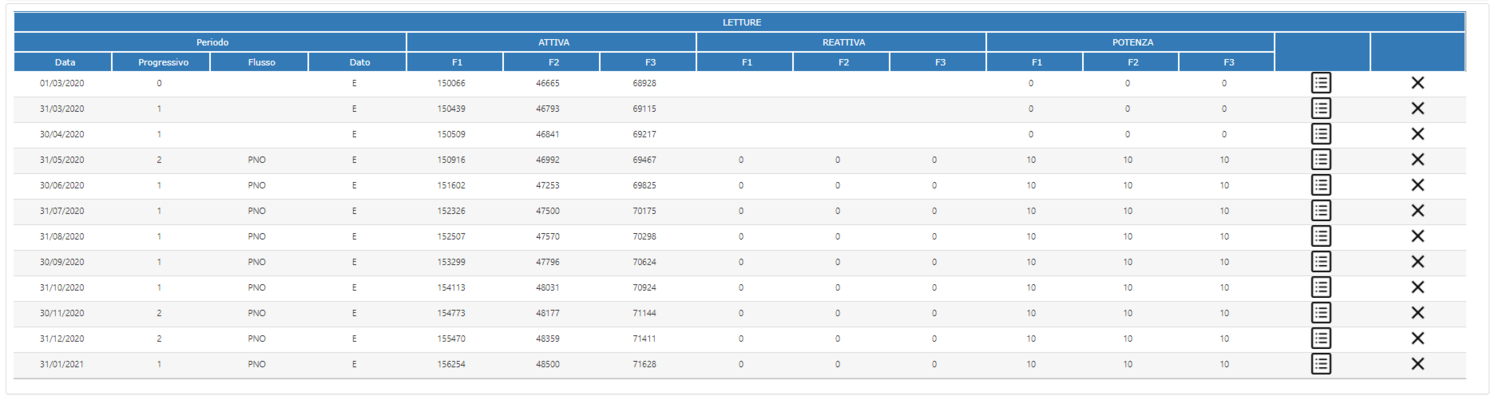This screenshot has height=400, width=1495.
Task: Open details list icon for 30/04/2020 row
Action: point(1321,134)
